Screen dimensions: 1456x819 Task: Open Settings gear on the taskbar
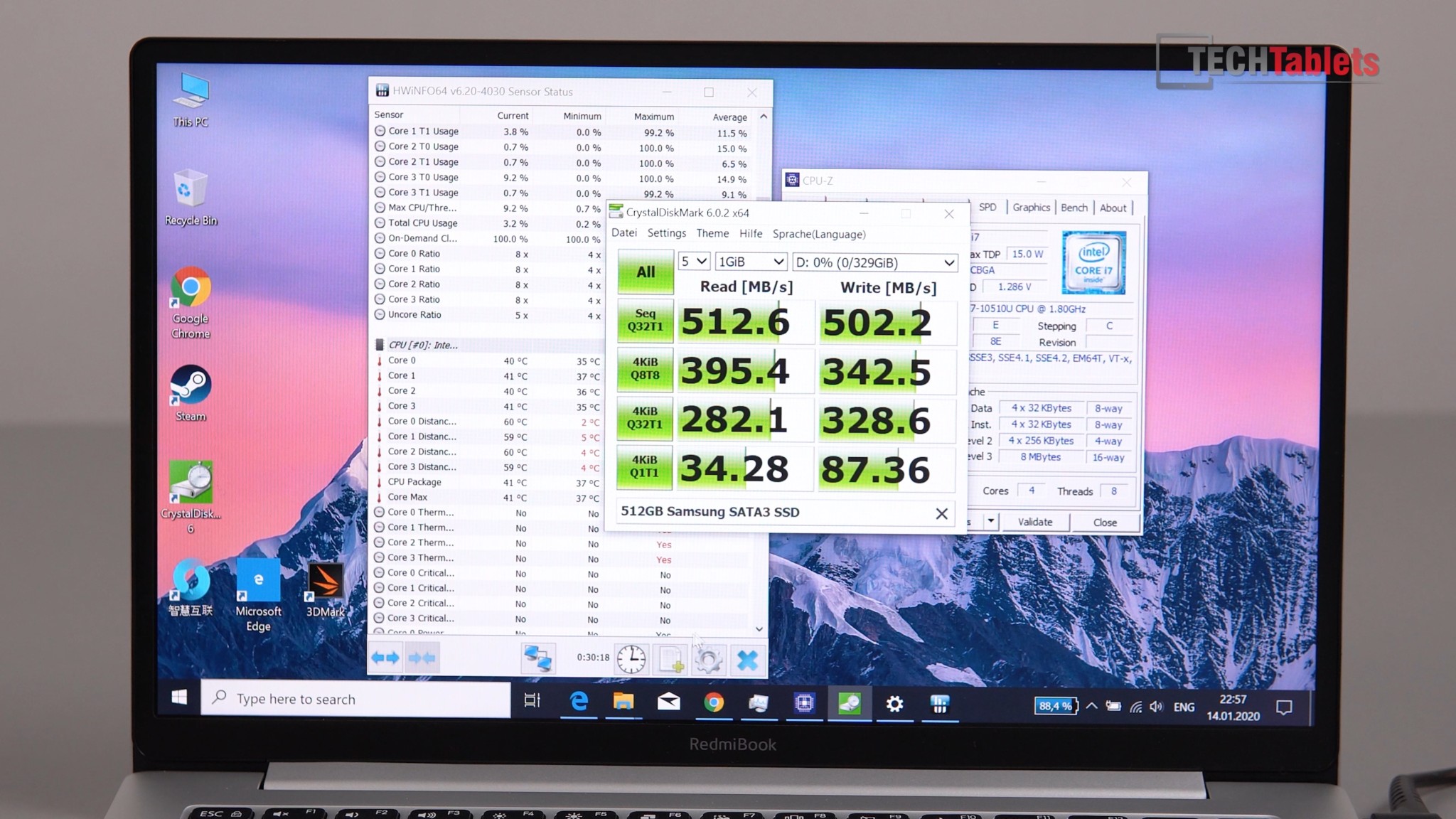(894, 705)
